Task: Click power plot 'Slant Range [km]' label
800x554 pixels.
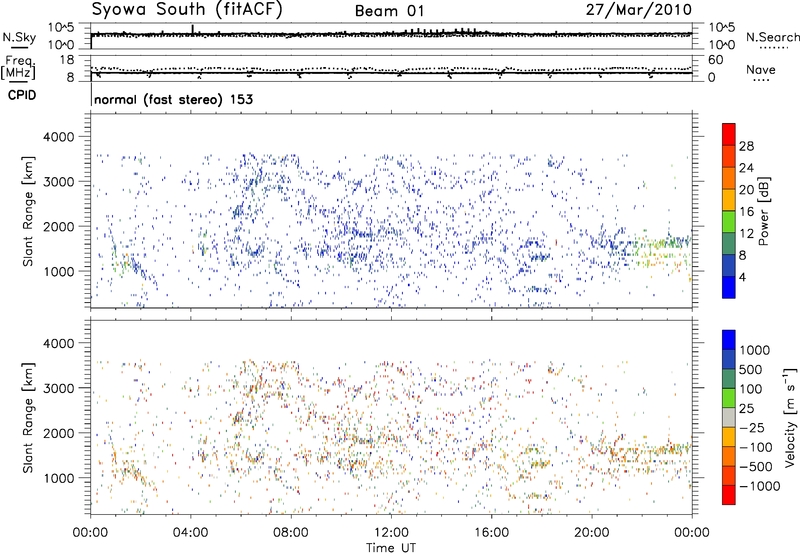Action: click(28, 211)
